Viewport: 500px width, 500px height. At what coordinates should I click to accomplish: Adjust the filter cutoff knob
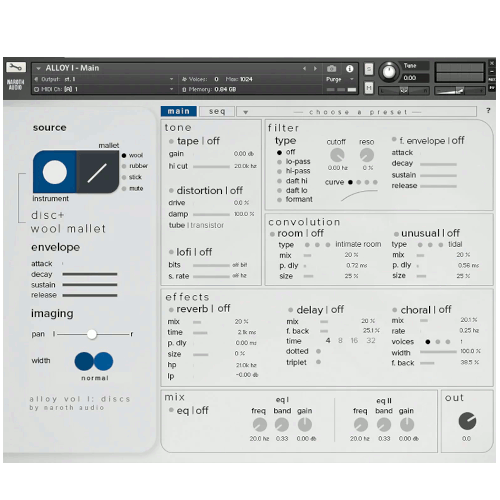pos(337,155)
